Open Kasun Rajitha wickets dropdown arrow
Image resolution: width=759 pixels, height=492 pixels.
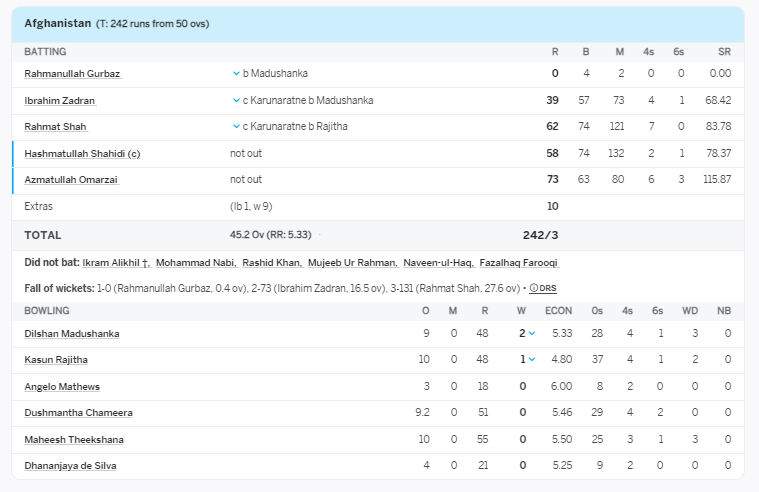coord(532,360)
